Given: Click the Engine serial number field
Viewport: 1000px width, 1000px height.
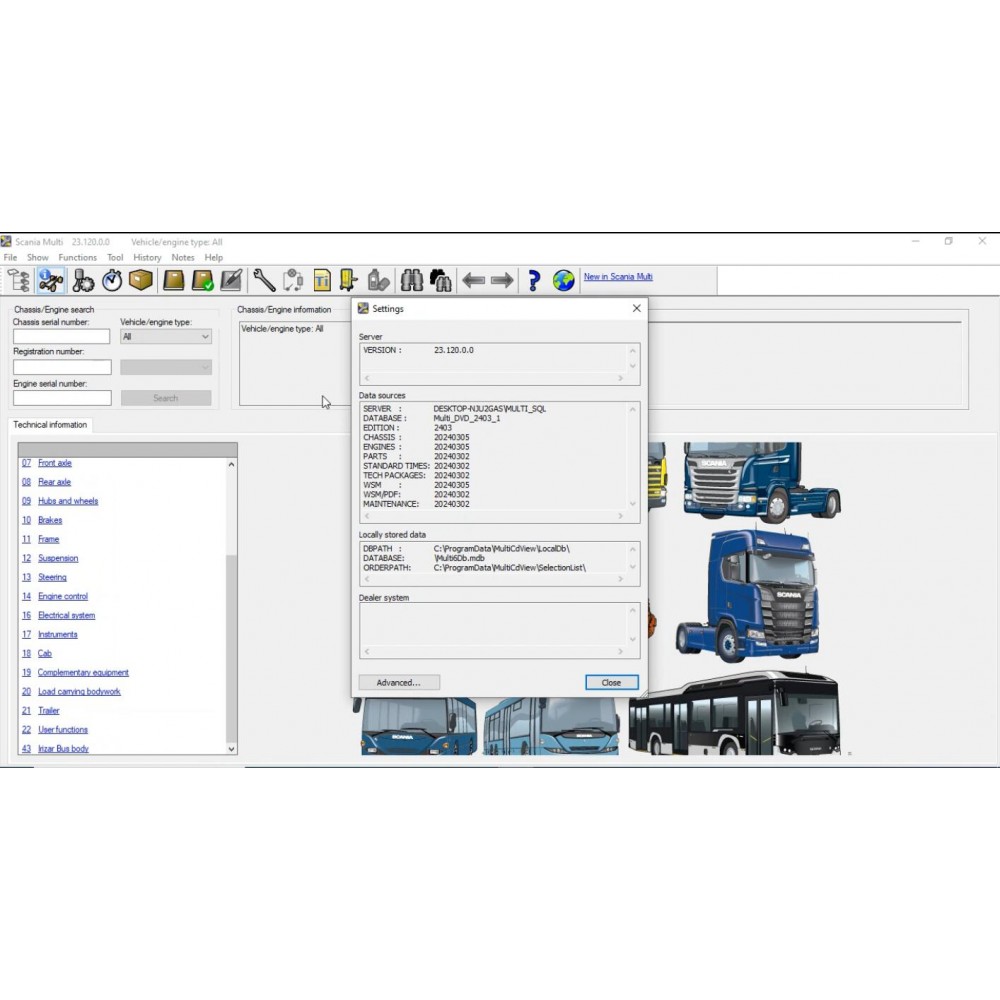Looking at the screenshot, I should 62,398.
